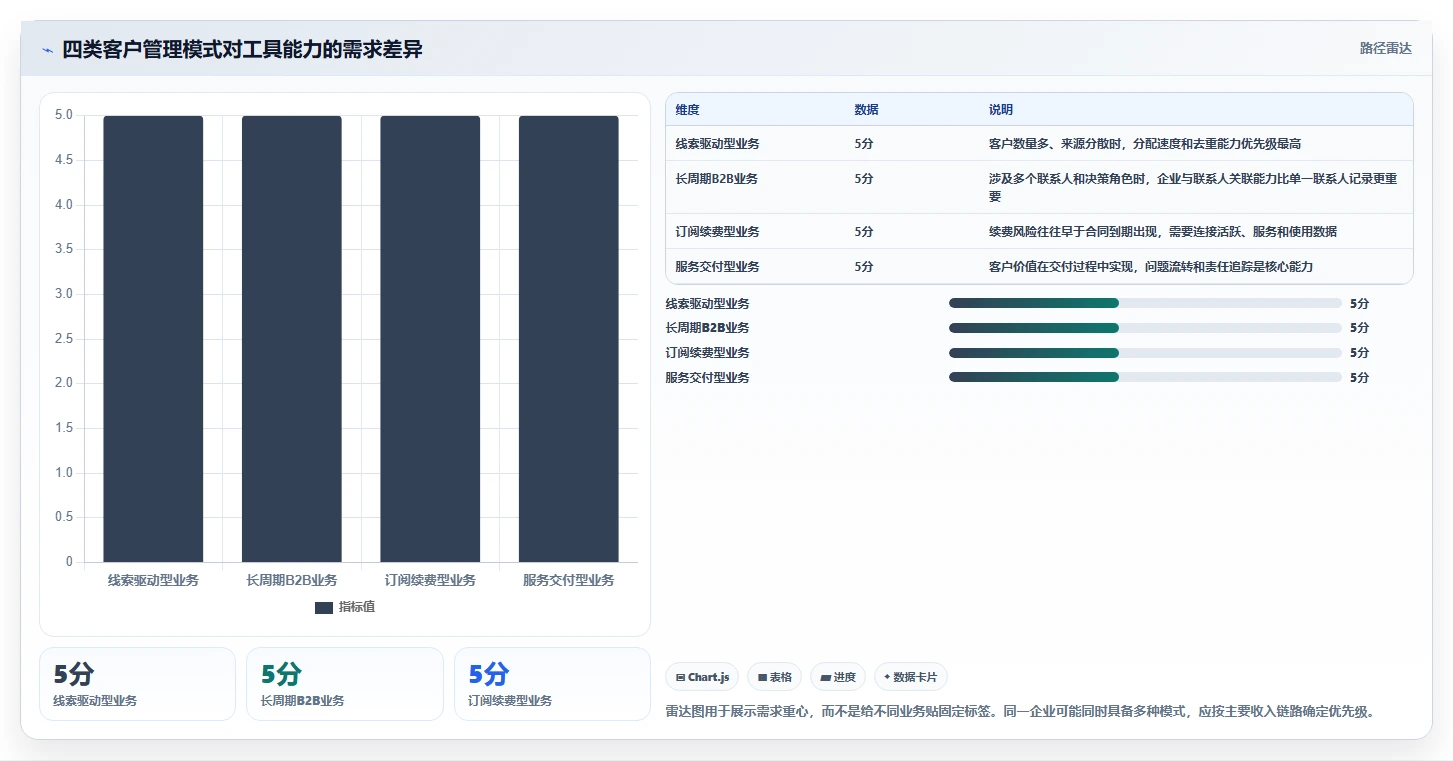Click the 订阅续费型业务 progress bar
1453x761 pixels.
[x=1145, y=352]
